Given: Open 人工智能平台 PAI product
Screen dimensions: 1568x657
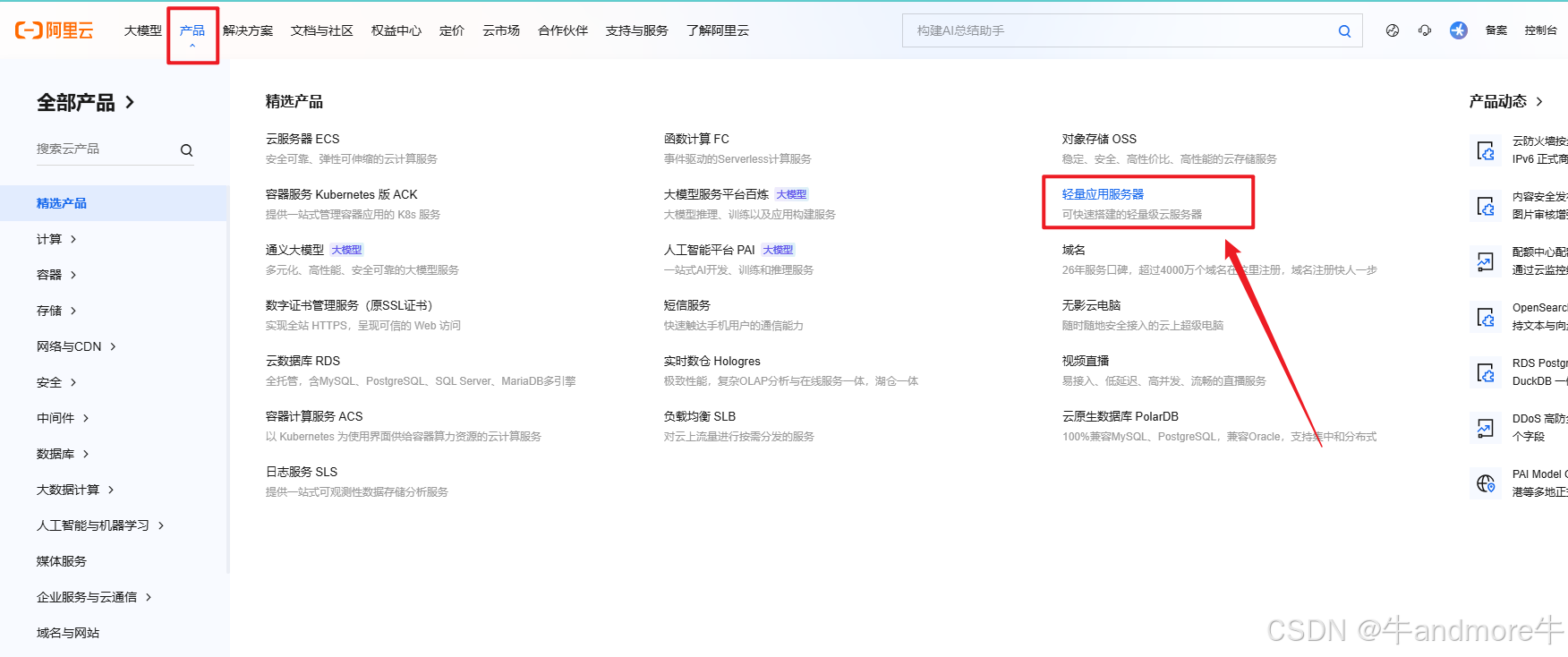Looking at the screenshot, I should [x=710, y=250].
